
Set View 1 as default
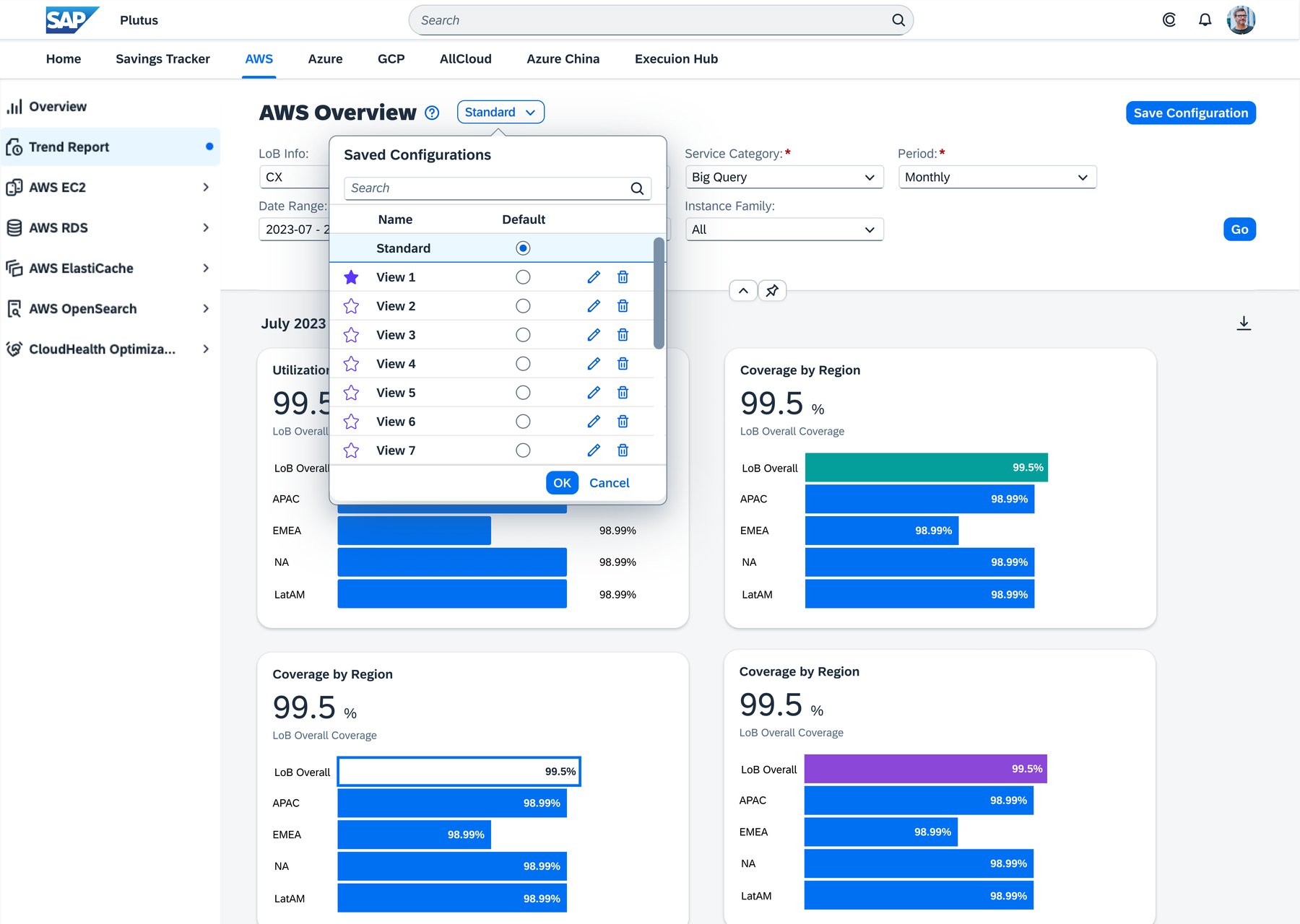(x=523, y=277)
